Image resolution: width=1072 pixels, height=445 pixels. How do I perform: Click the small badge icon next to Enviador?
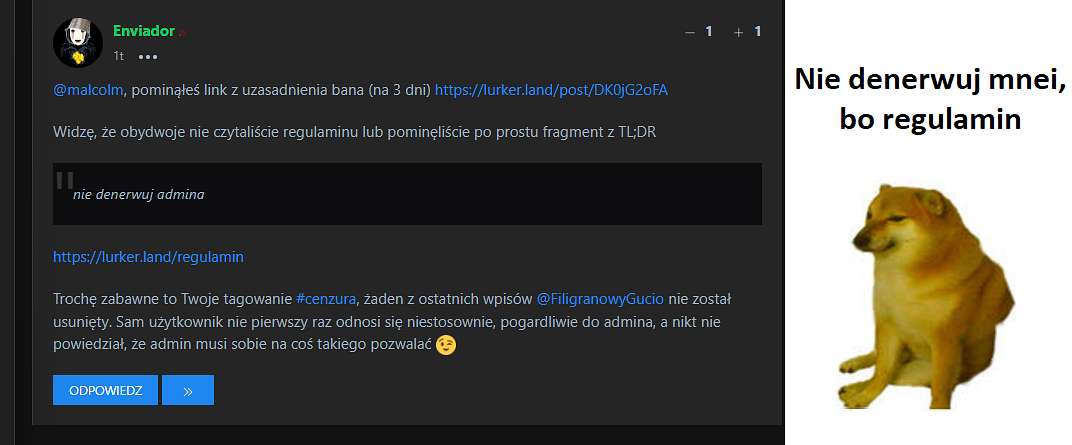[x=182, y=33]
